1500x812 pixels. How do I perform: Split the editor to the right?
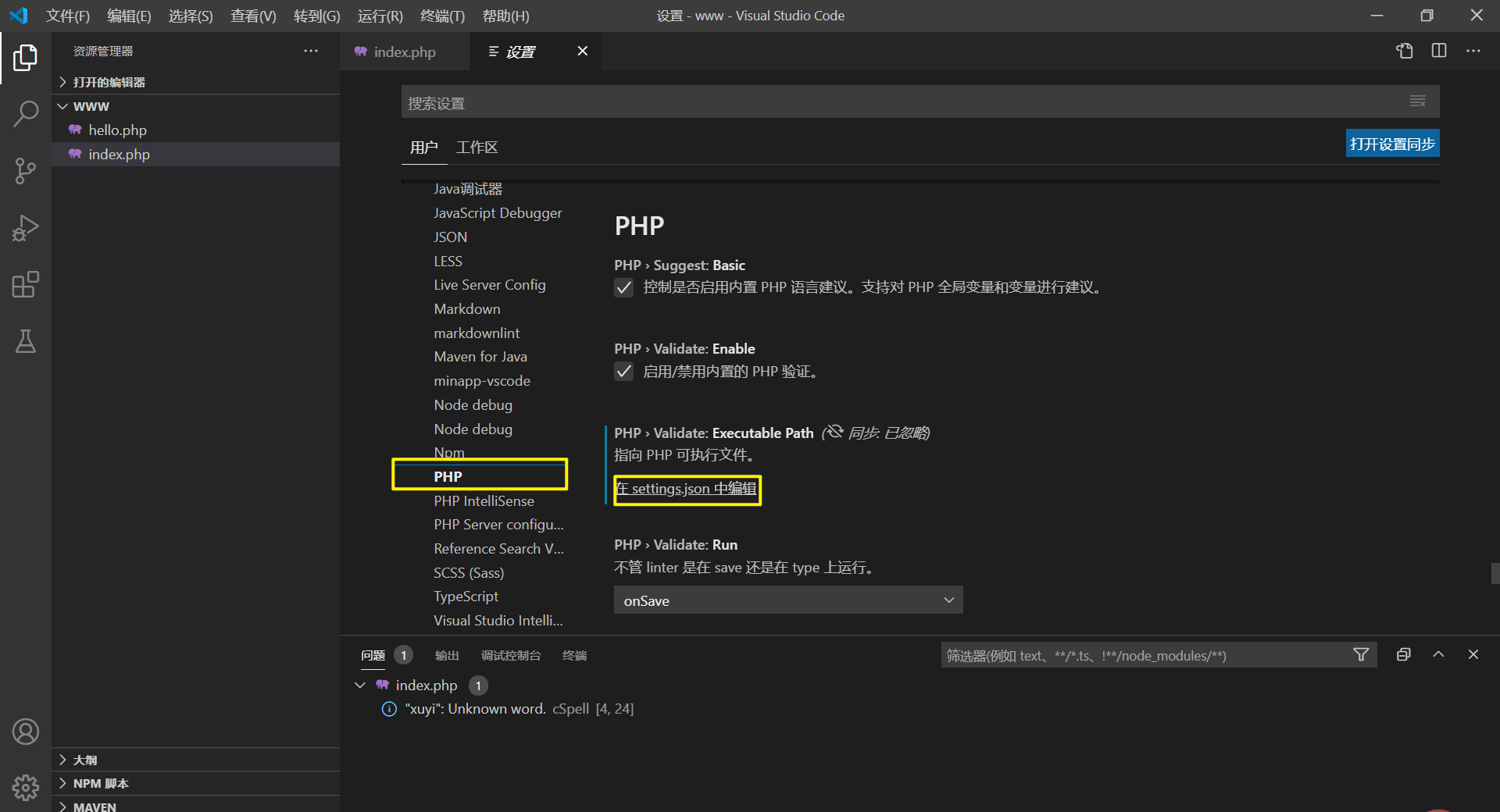[x=1439, y=51]
